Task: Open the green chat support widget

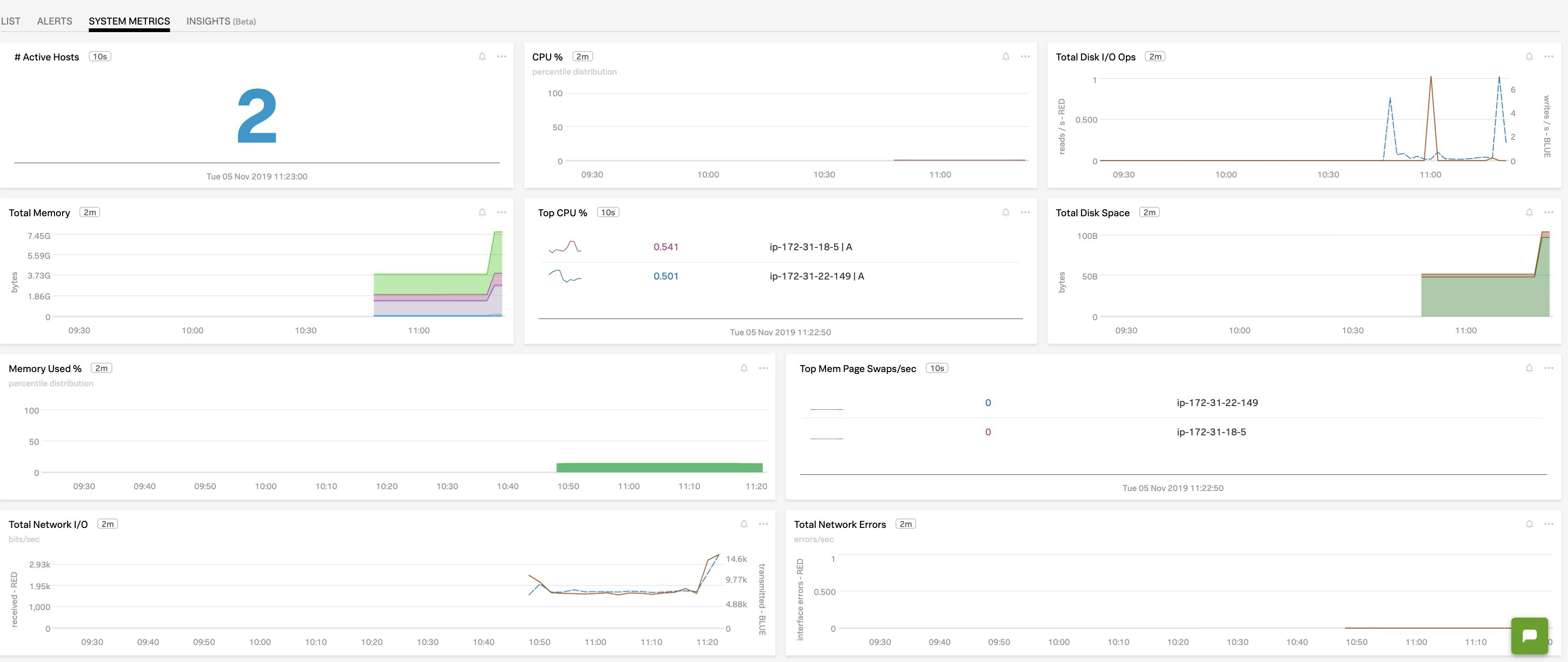Action: click(1529, 636)
